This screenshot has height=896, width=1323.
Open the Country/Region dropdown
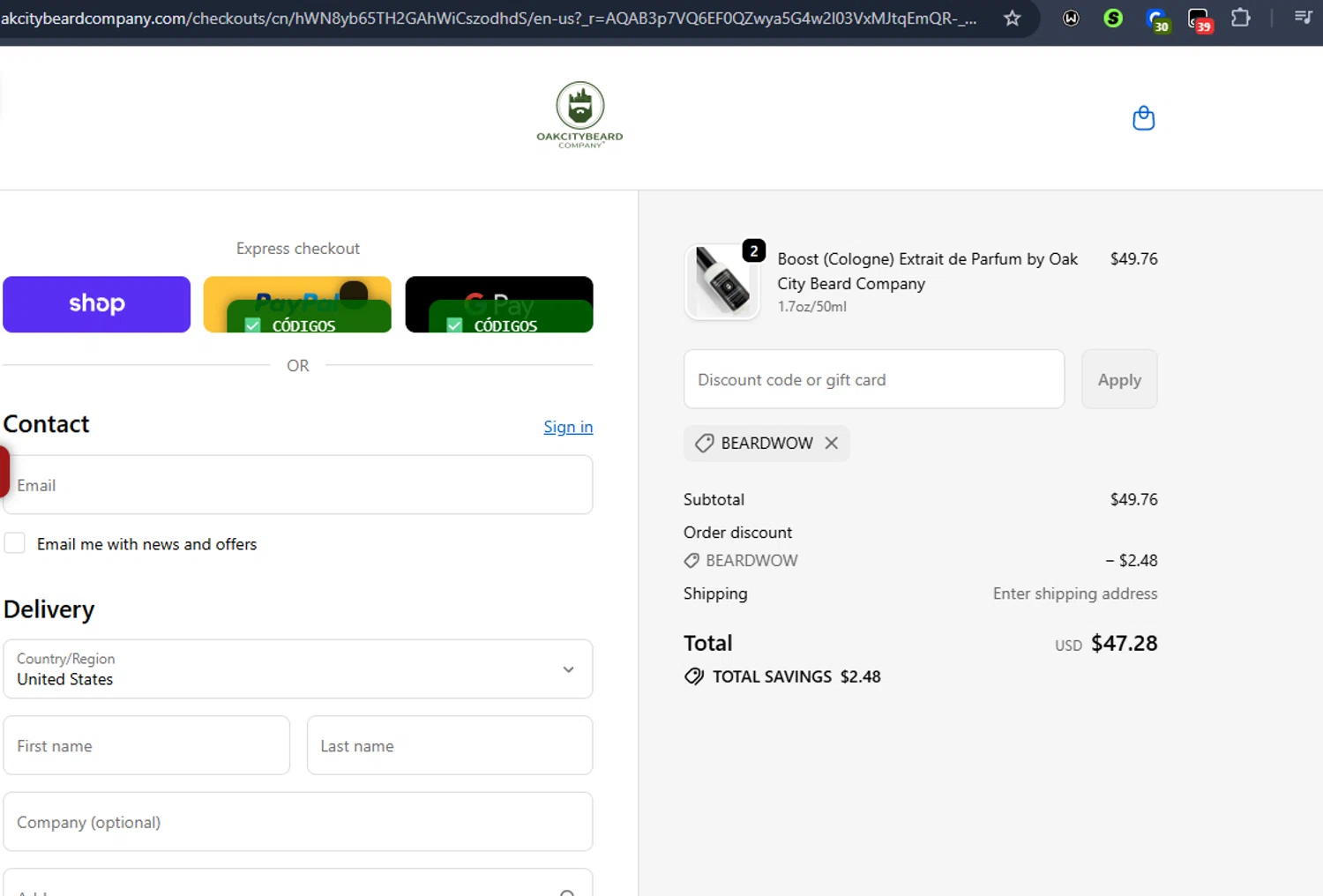tap(298, 669)
